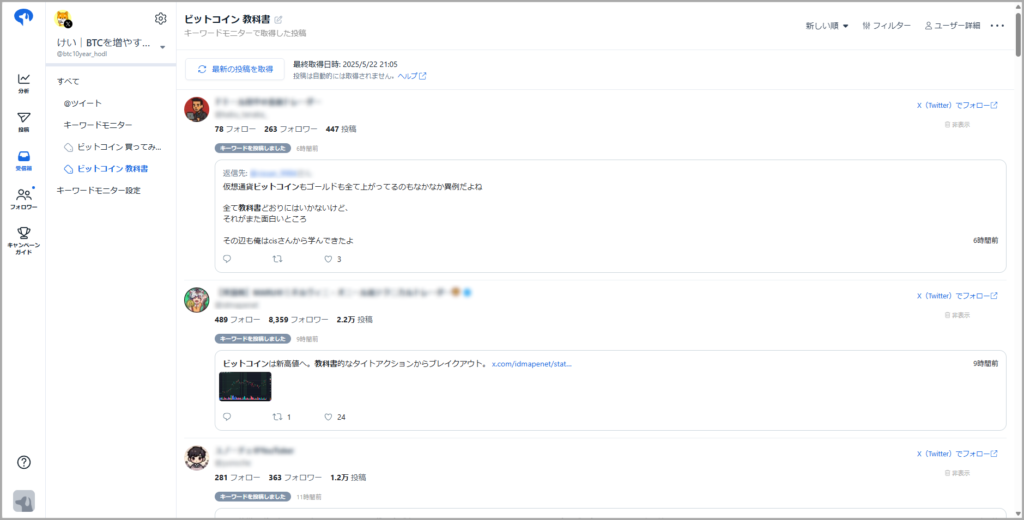Expand the account switcher dropdown arrow
1024x520 pixels.
[163, 47]
